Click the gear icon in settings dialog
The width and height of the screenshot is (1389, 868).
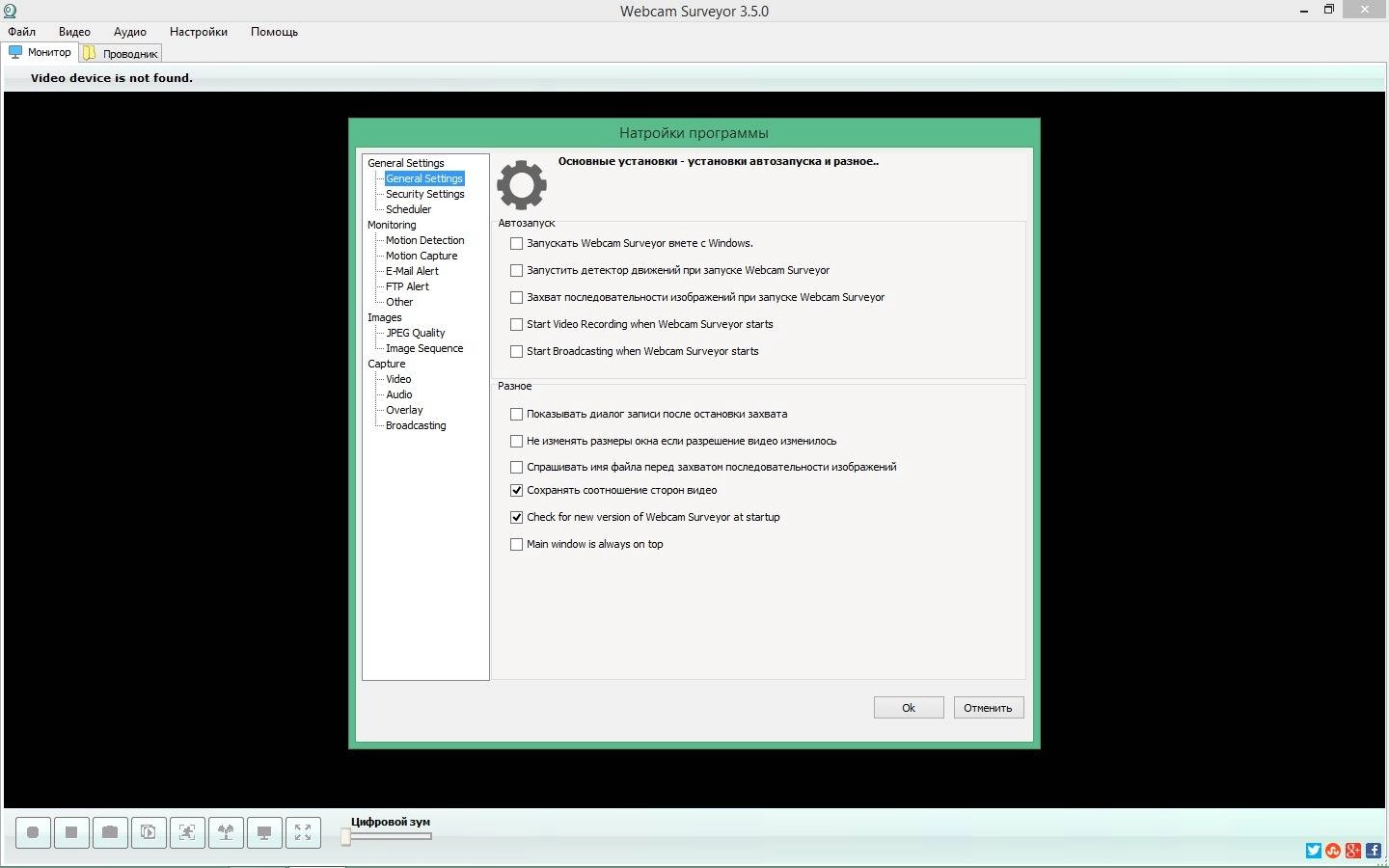tap(522, 185)
